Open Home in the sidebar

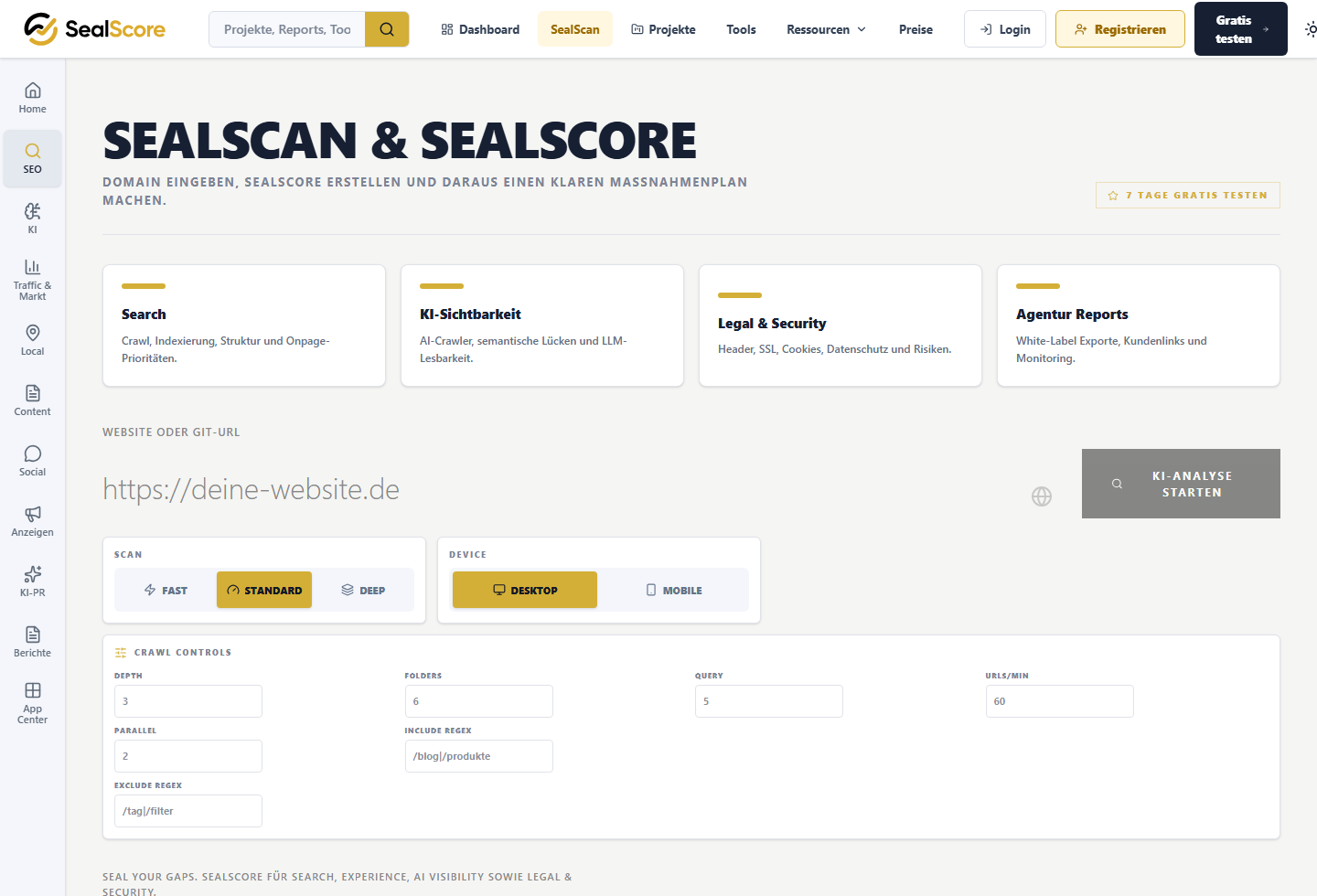(x=33, y=98)
